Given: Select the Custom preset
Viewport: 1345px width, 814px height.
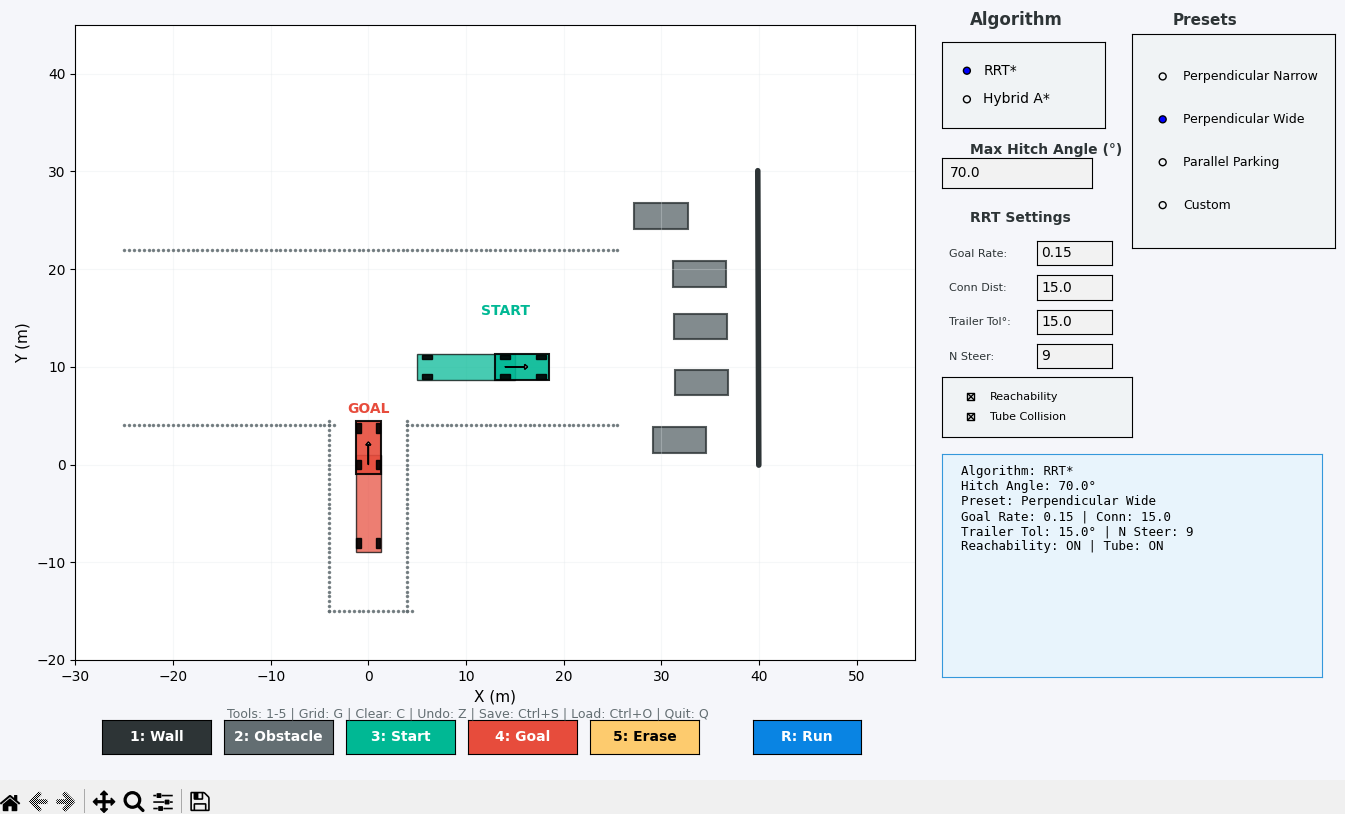Looking at the screenshot, I should [x=1162, y=205].
